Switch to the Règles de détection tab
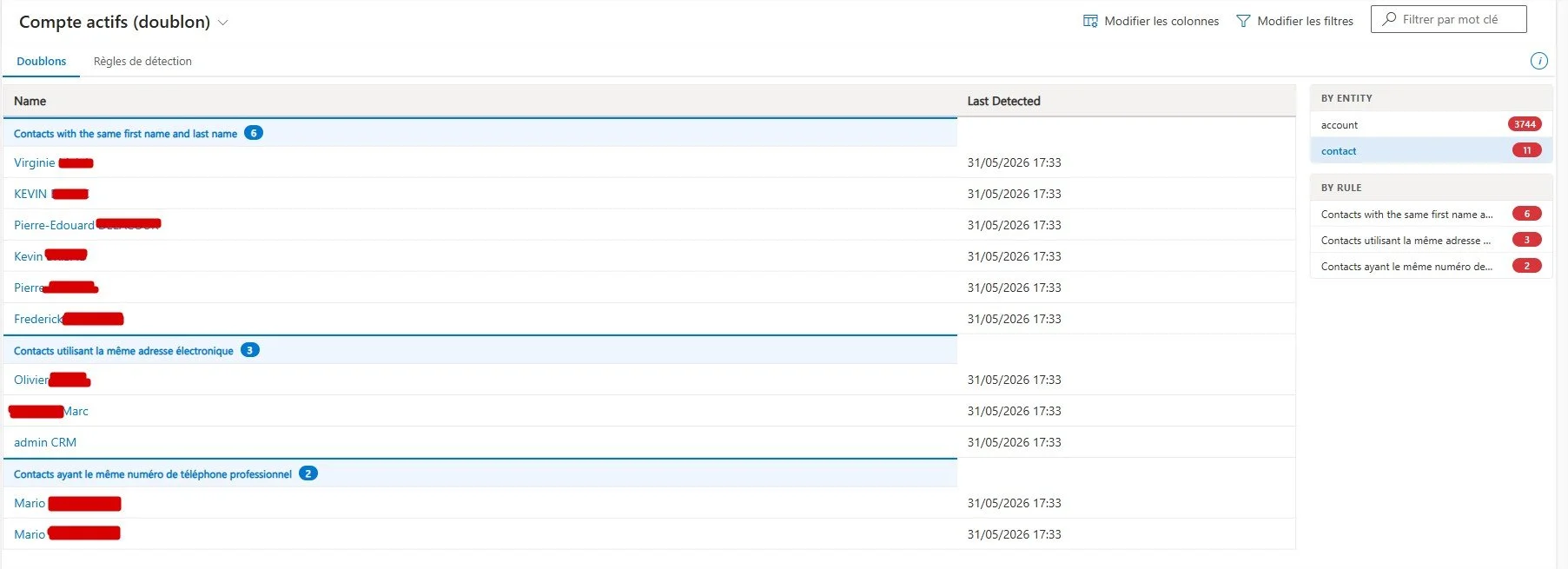This screenshot has height=569, width=1568. coord(142,61)
